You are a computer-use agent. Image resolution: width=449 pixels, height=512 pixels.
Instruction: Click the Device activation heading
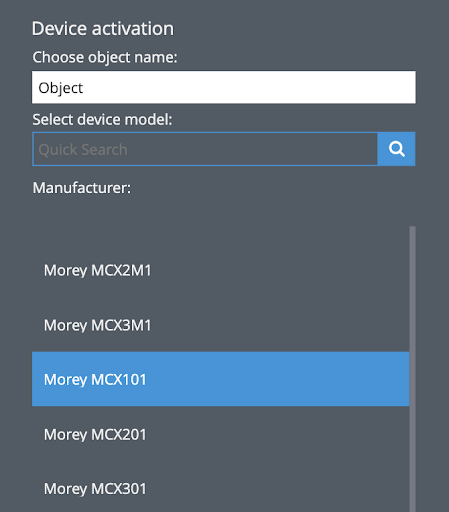(x=103, y=29)
